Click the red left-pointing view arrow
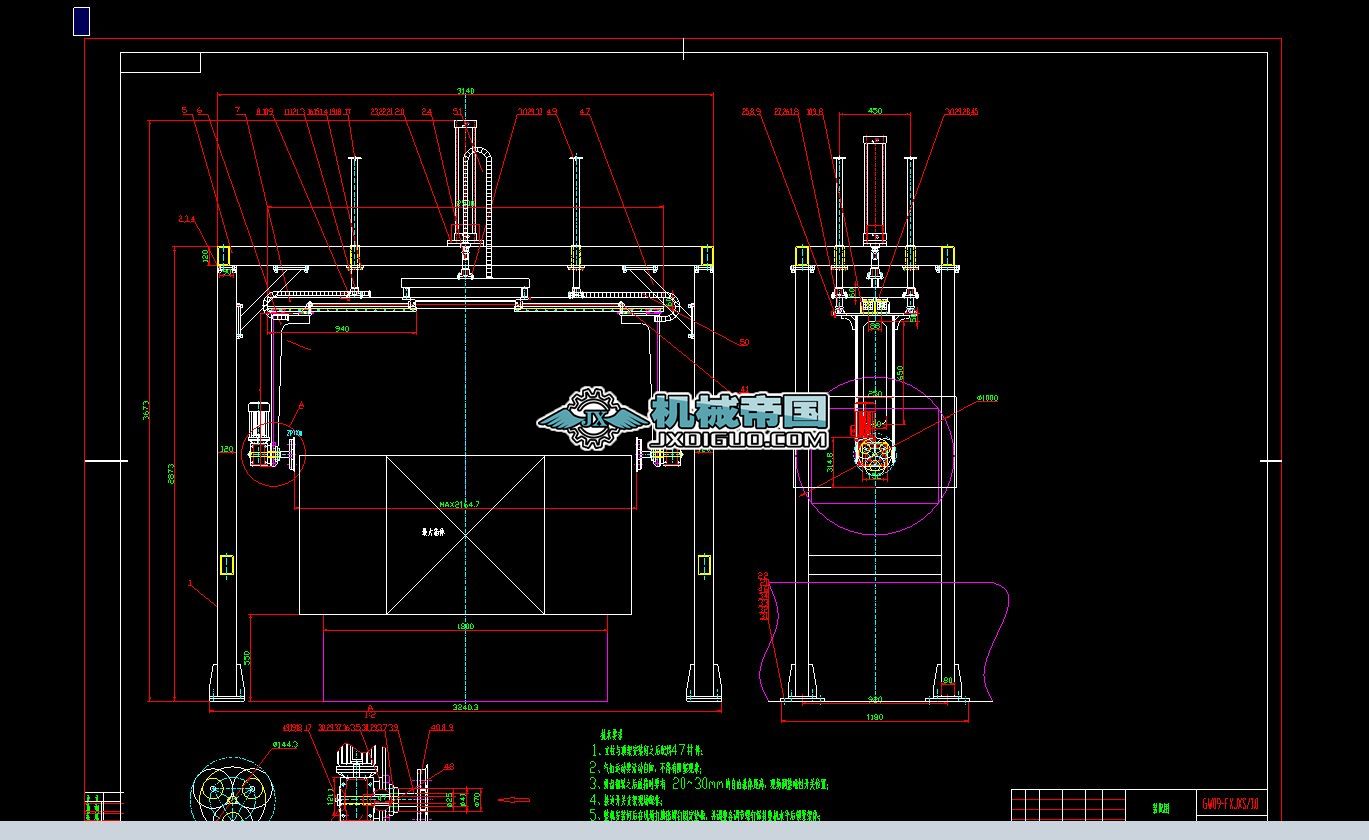This screenshot has height=840, width=1369. [x=514, y=799]
